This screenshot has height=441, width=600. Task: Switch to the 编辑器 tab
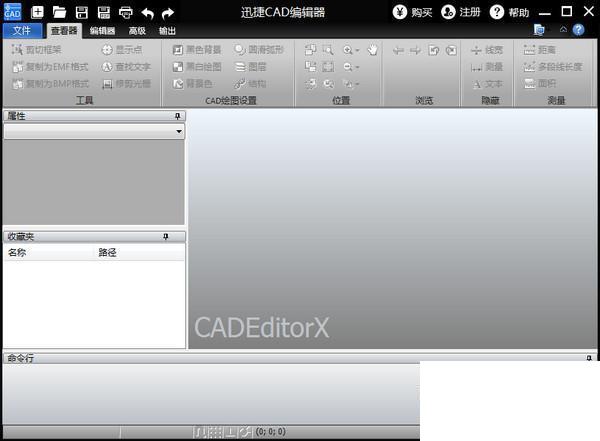(x=102, y=31)
